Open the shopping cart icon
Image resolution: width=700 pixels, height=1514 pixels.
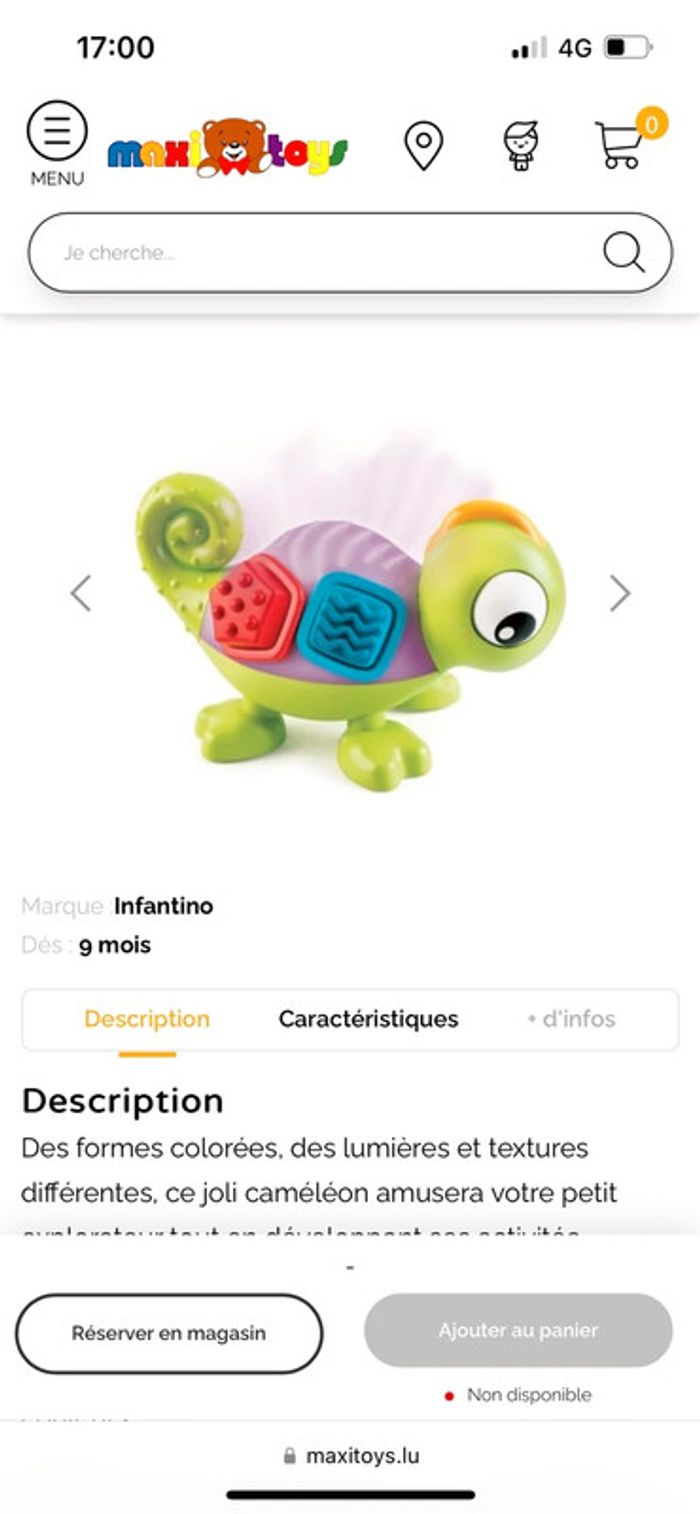click(619, 146)
